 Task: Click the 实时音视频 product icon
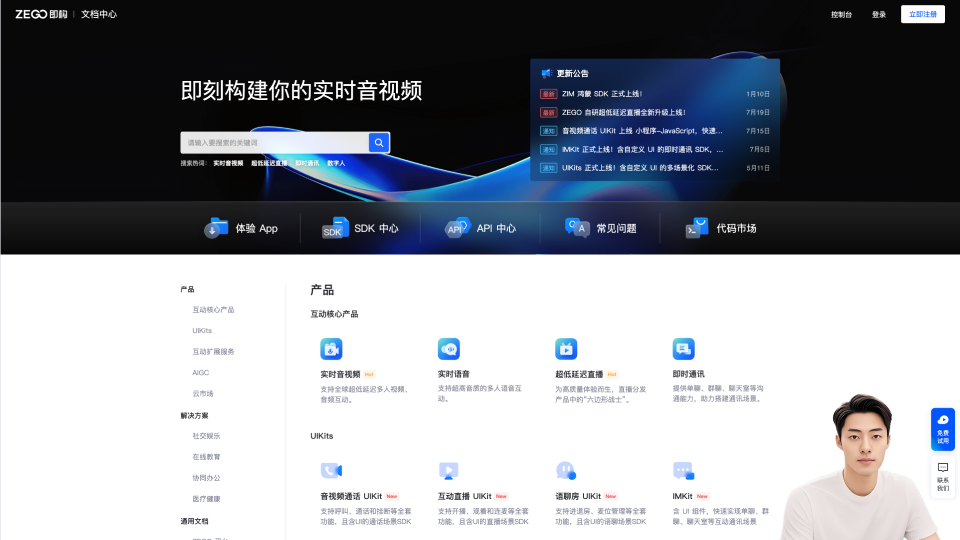coord(331,349)
